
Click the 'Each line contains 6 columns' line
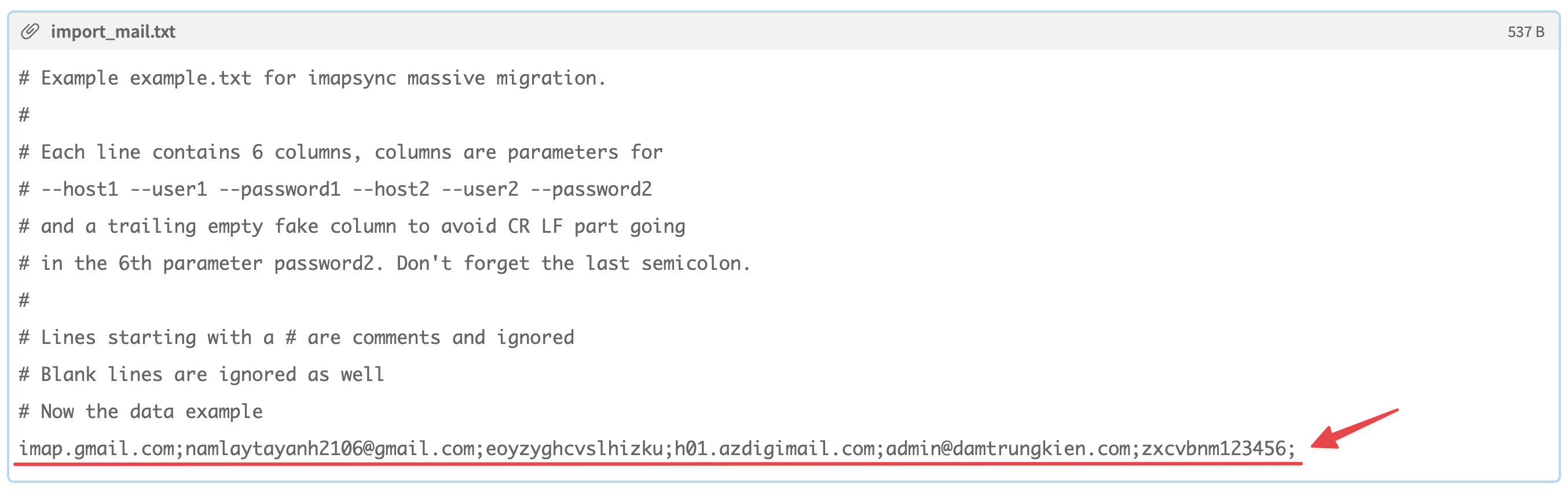coord(341,152)
